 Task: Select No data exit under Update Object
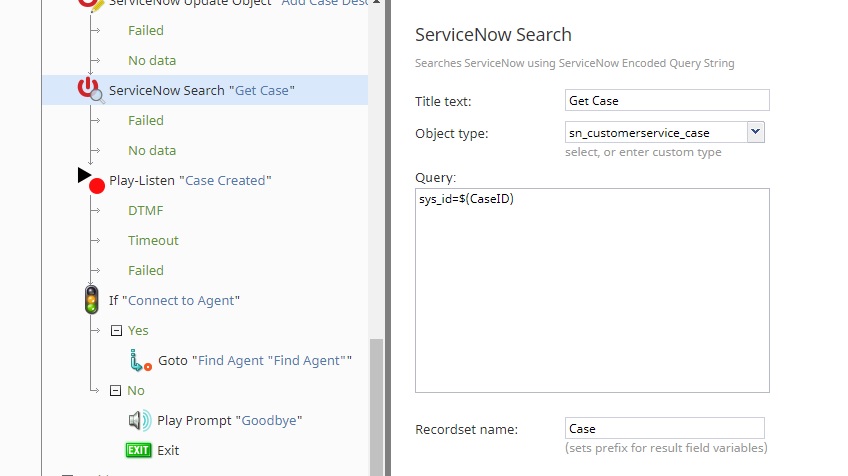(x=152, y=61)
